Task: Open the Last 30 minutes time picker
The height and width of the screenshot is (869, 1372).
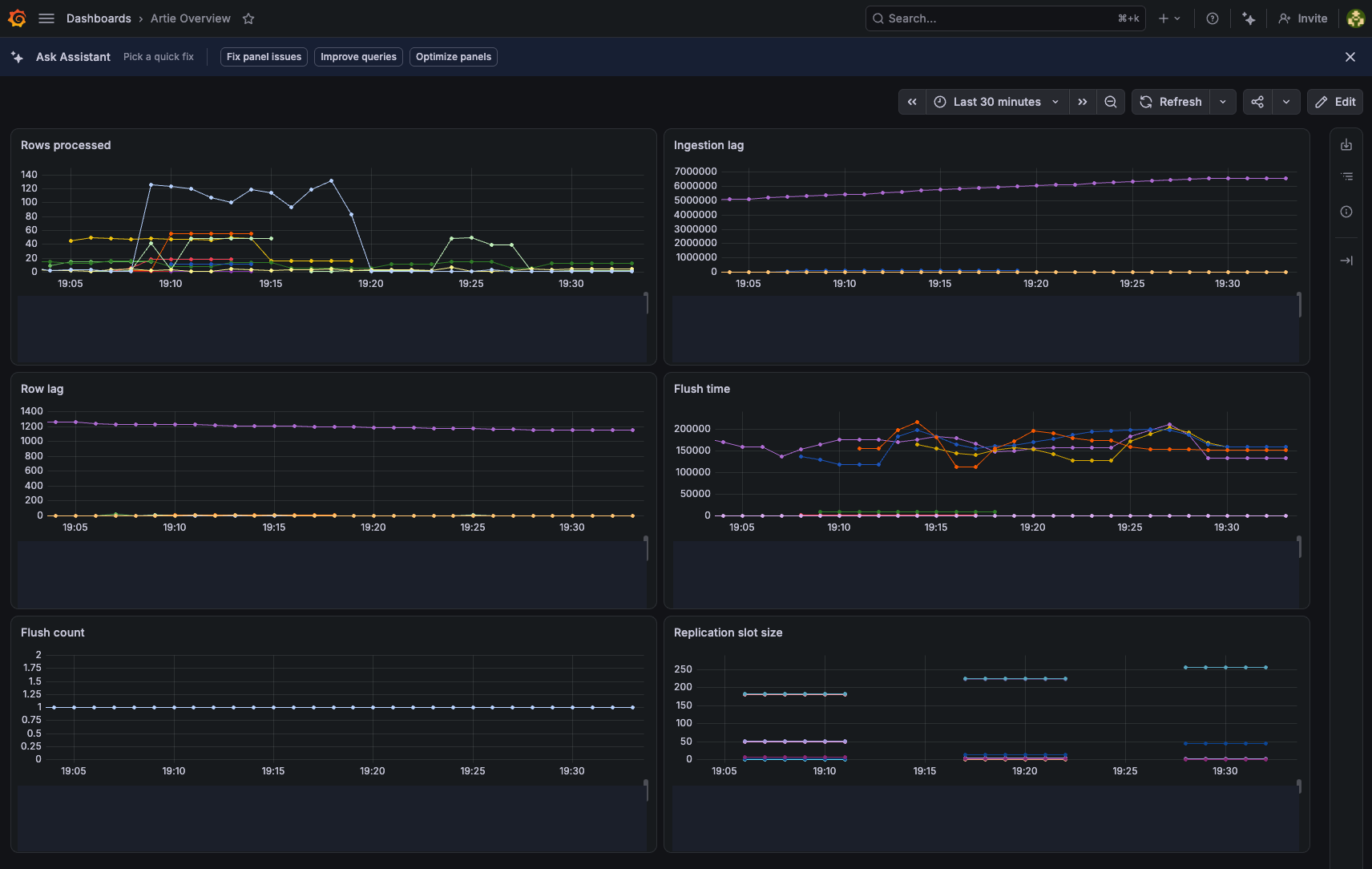Action: 998,102
